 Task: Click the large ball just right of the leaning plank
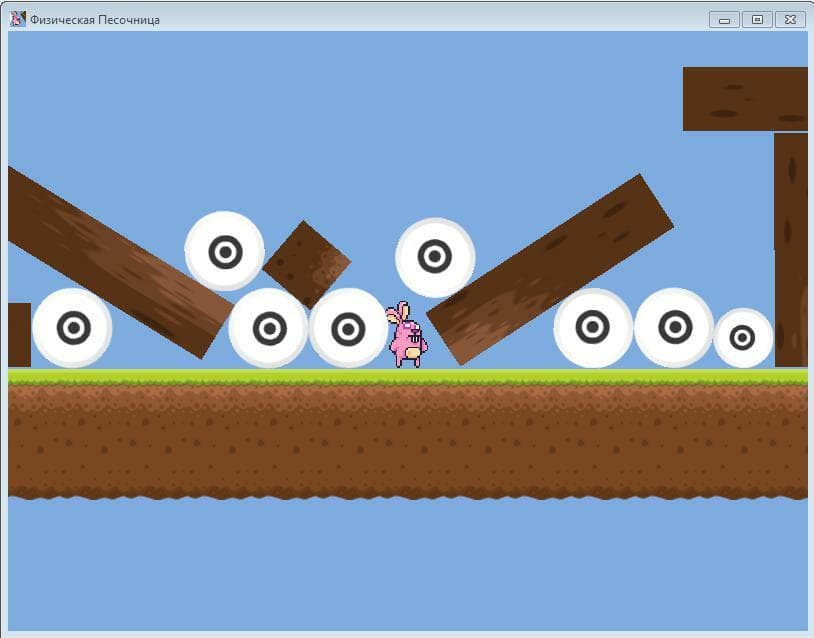click(x=593, y=328)
